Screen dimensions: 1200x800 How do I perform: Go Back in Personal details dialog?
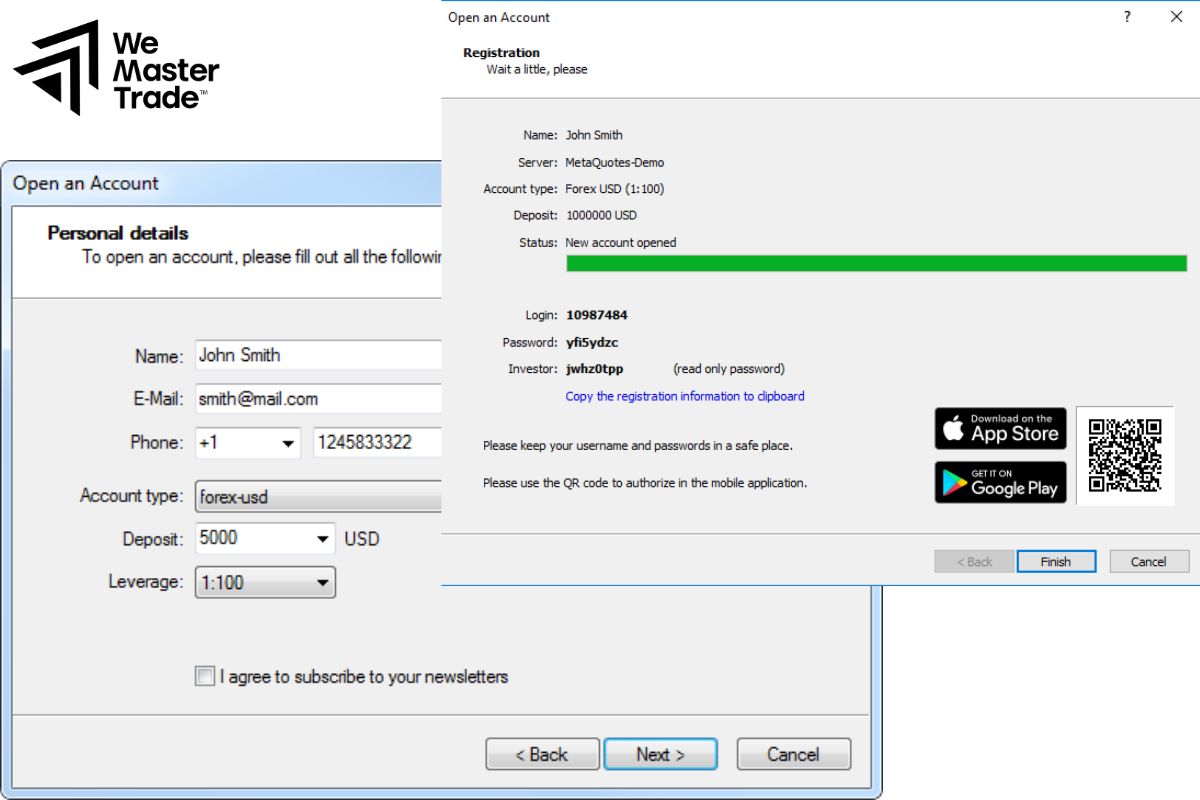542,754
